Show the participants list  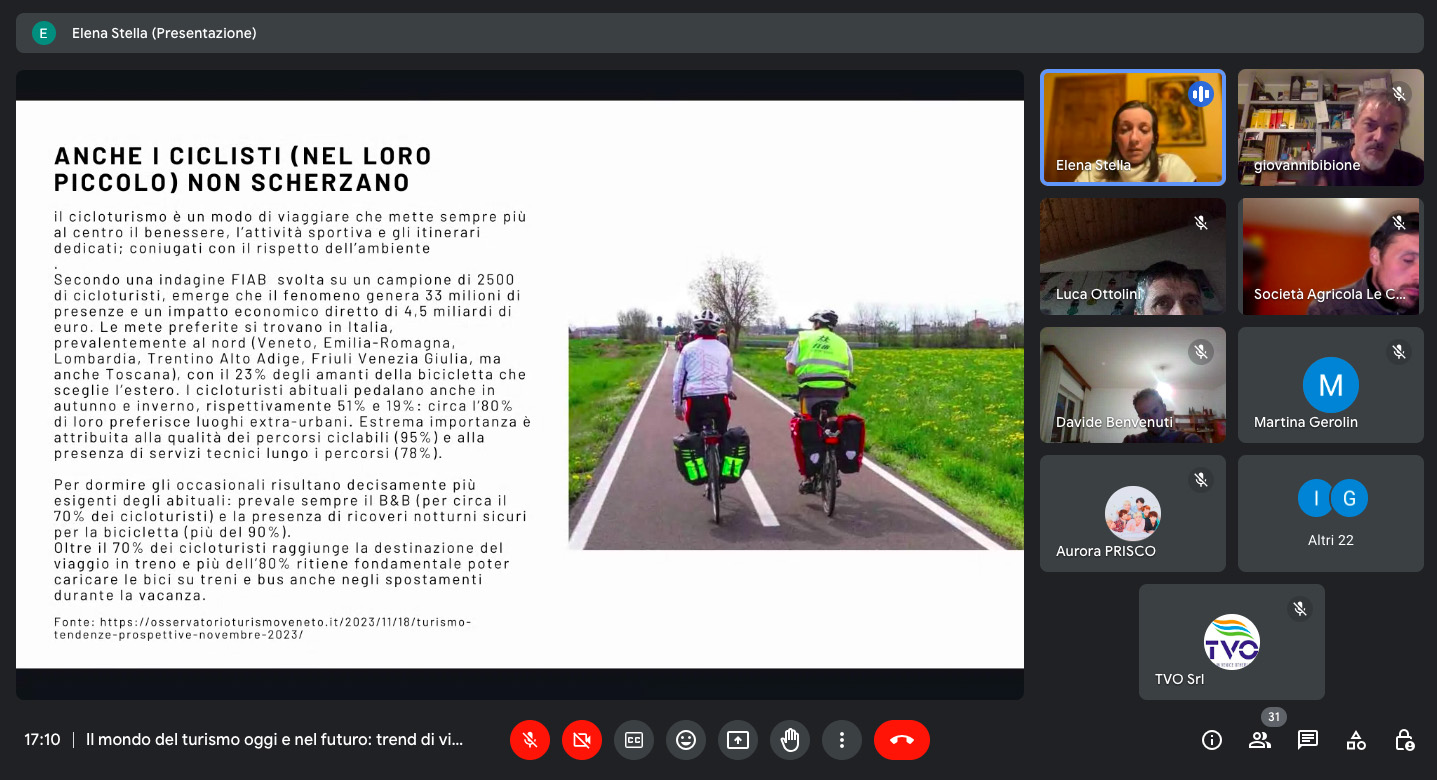pos(1260,740)
